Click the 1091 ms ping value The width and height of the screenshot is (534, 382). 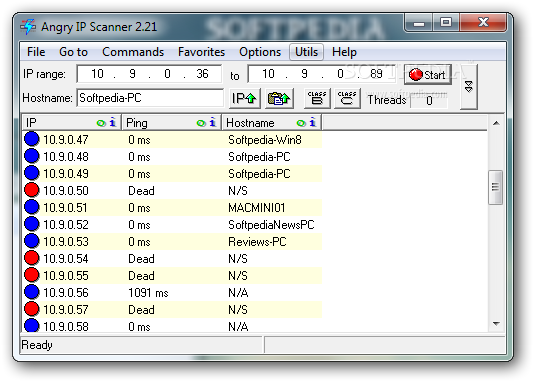(x=148, y=293)
